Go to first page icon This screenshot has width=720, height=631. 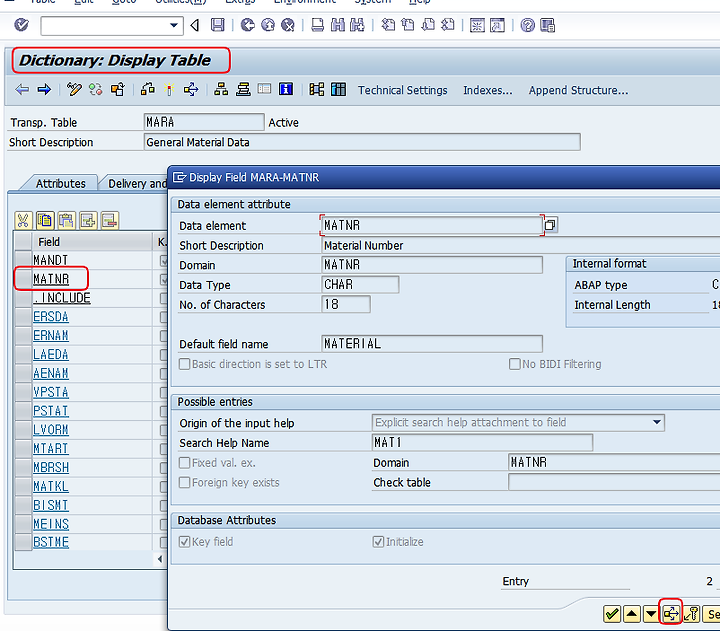pyautogui.click(x=388, y=25)
